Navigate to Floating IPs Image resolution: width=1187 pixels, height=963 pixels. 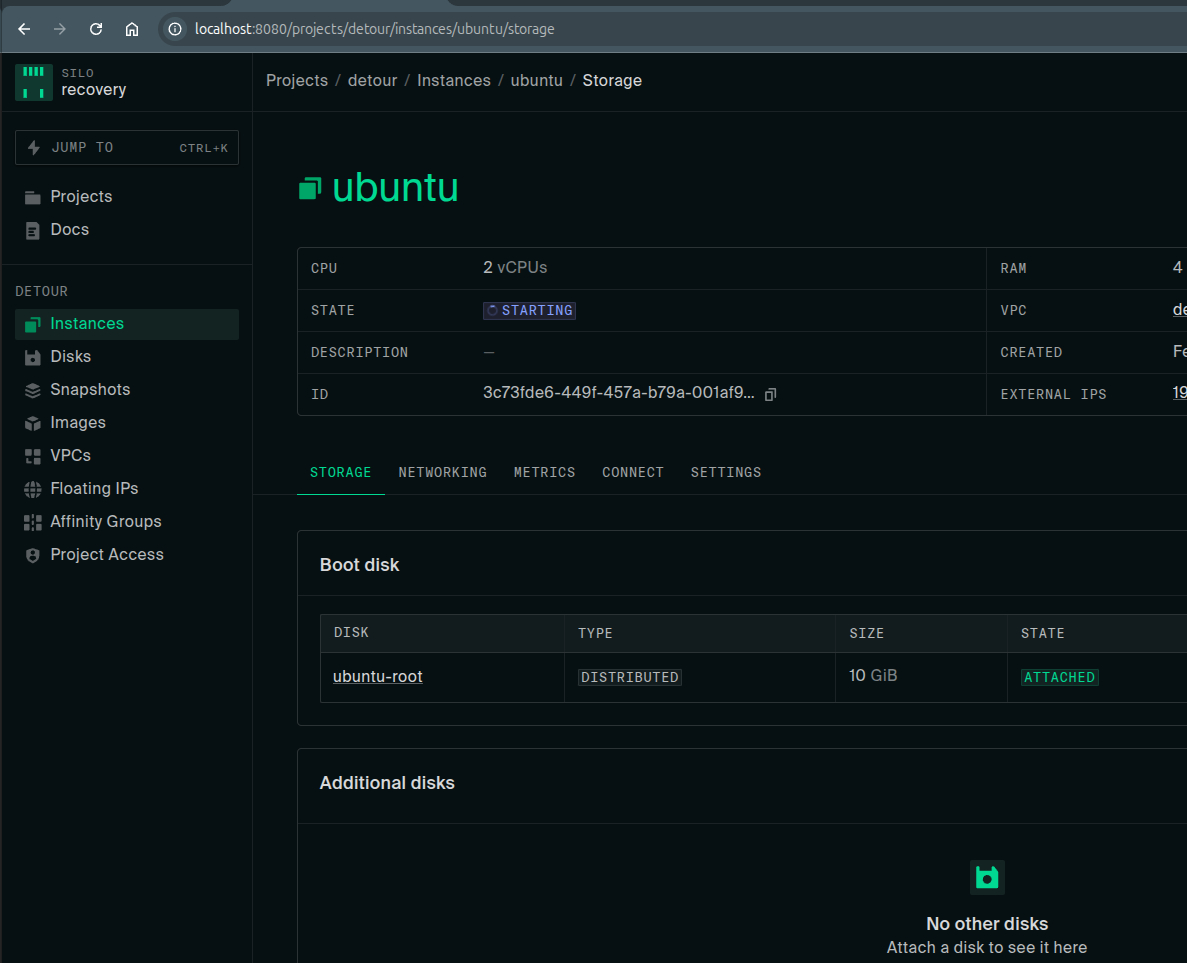tap(94, 489)
